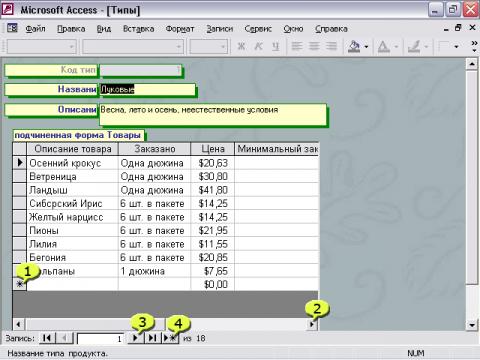Click the Access key icon in title bar
The height and width of the screenshot is (360, 480).
(7, 9)
